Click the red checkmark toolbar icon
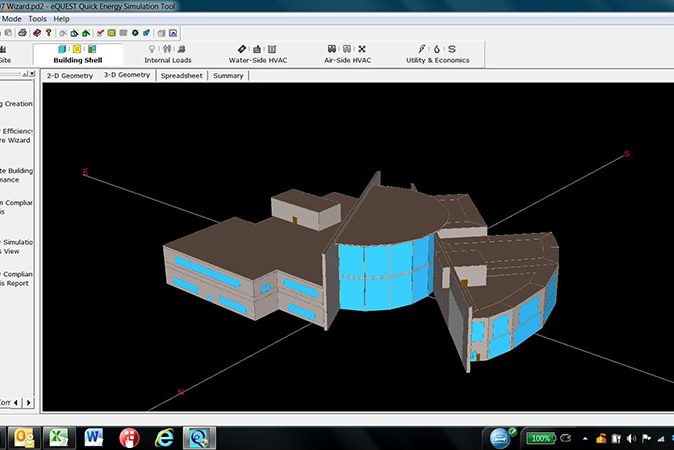 click(100, 32)
